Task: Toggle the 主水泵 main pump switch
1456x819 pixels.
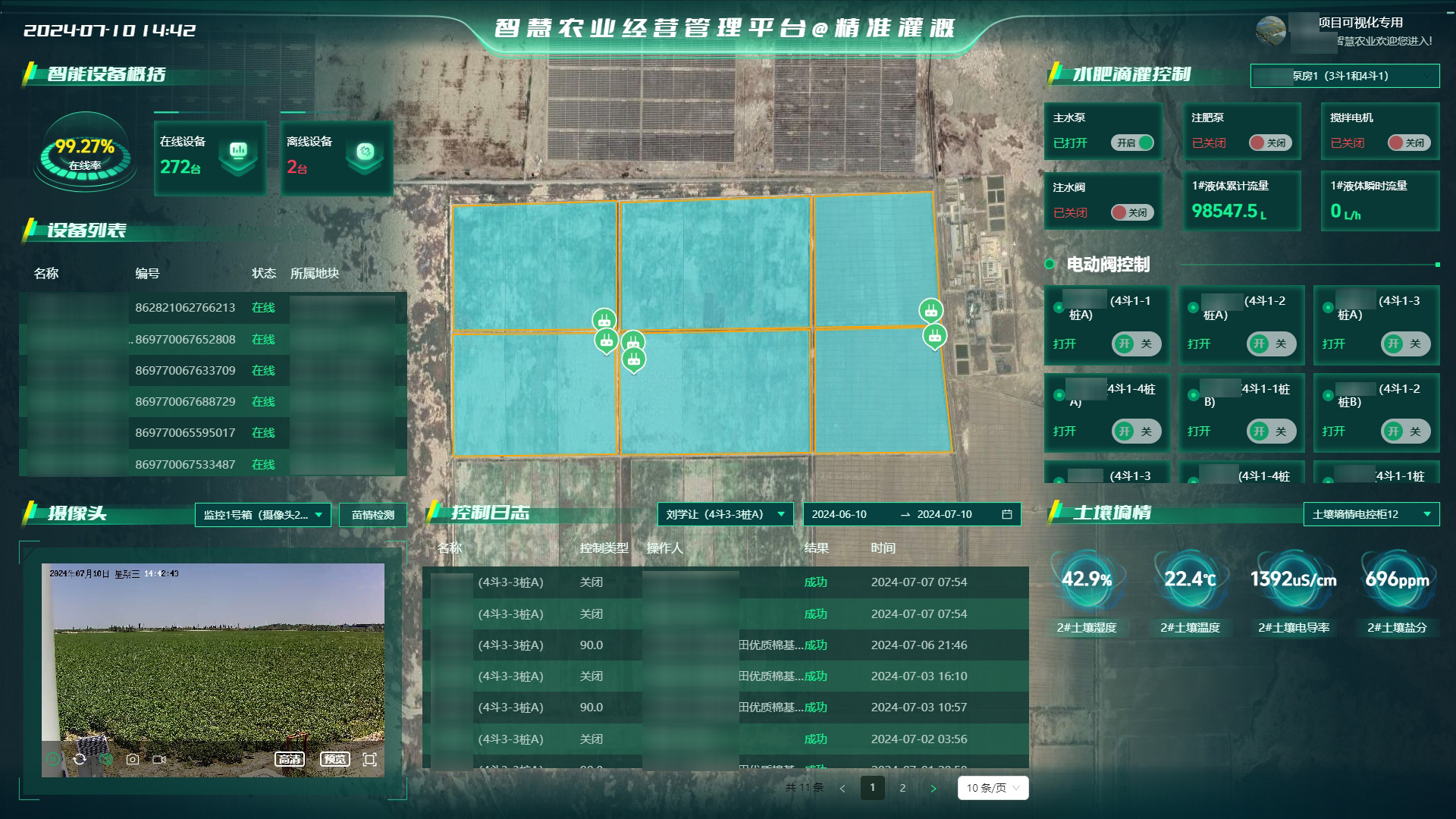Action: click(1132, 143)
